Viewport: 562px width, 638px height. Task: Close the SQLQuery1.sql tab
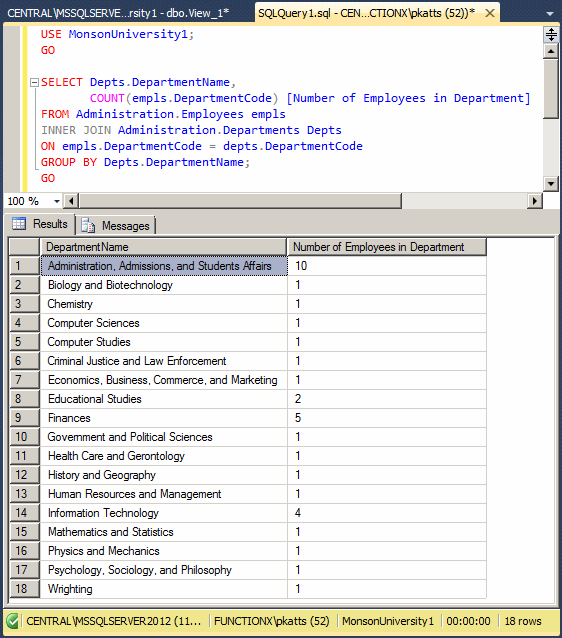pos(490,13)
